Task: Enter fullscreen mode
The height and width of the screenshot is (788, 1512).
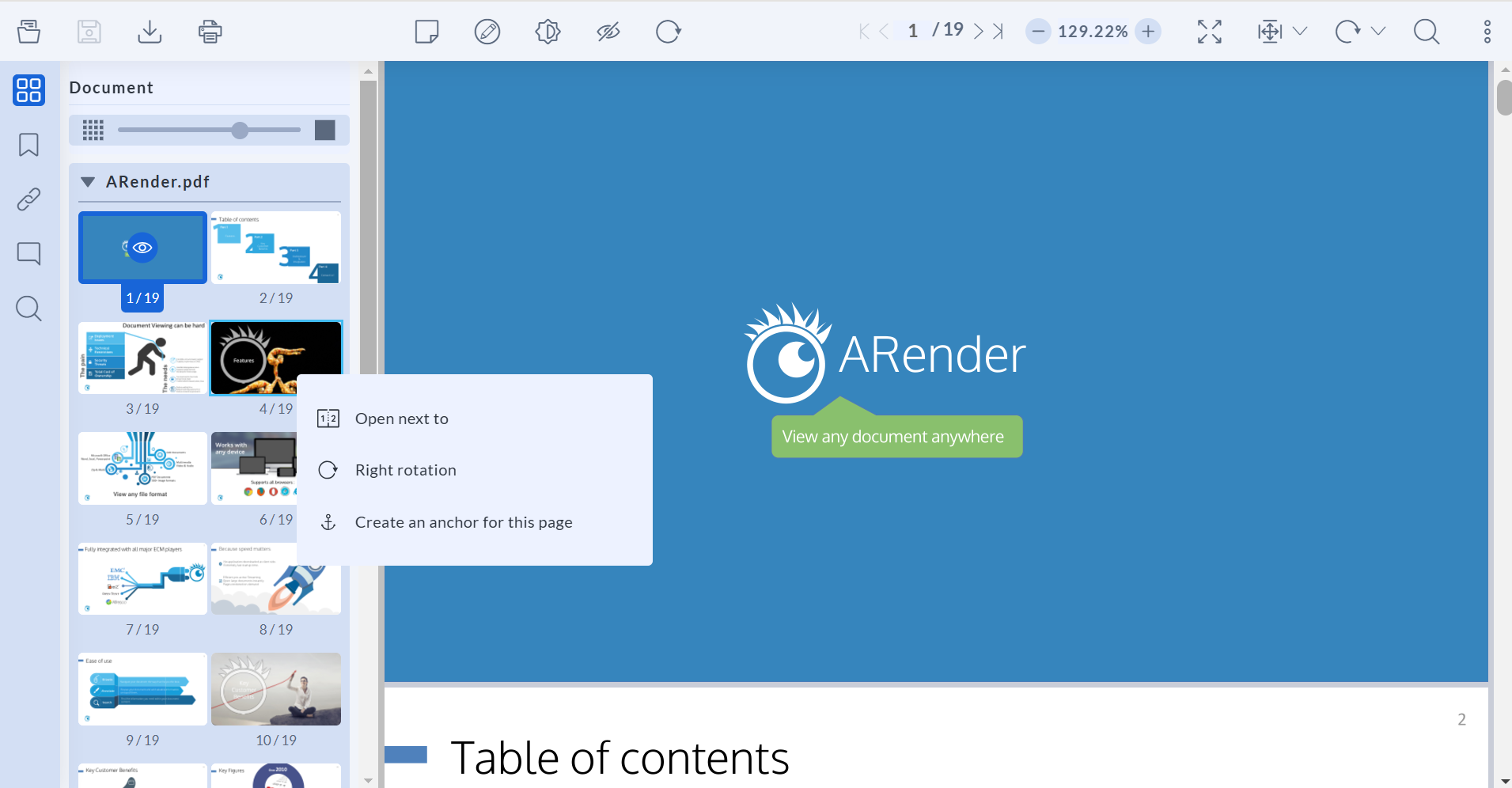Action: (1209, 32)
